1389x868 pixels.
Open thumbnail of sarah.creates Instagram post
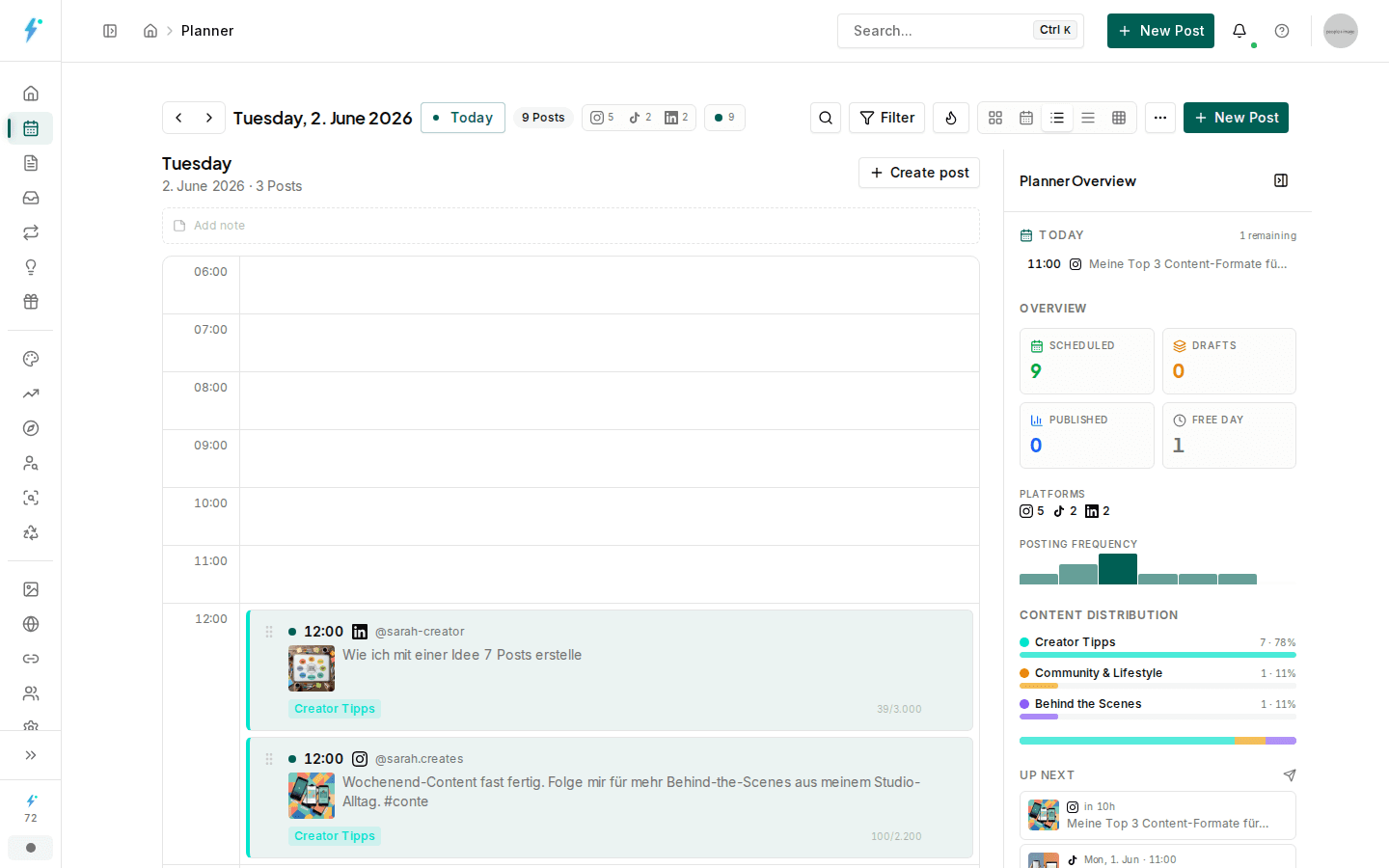[312, 796]
